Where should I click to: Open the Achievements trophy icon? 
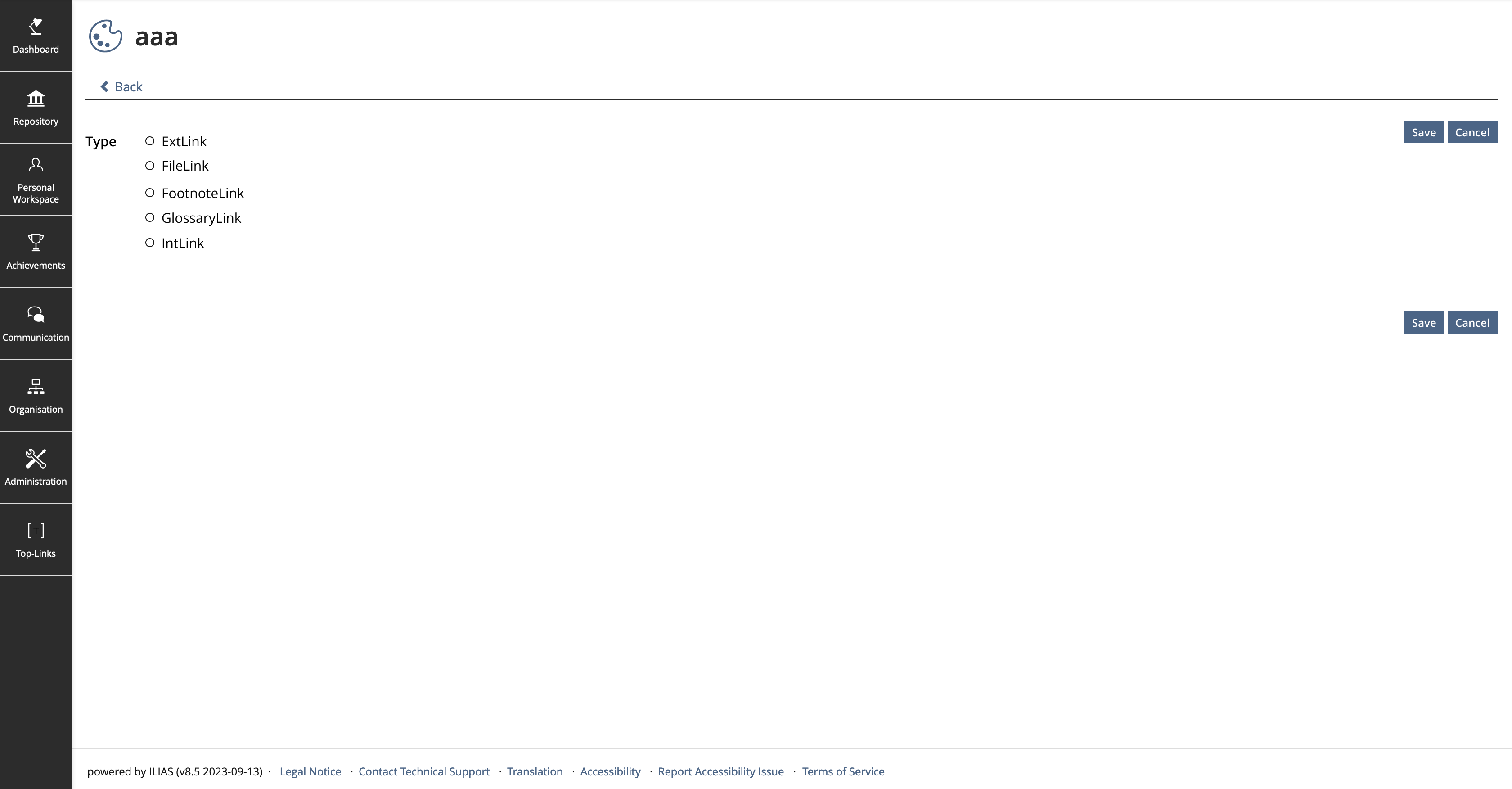36,243
